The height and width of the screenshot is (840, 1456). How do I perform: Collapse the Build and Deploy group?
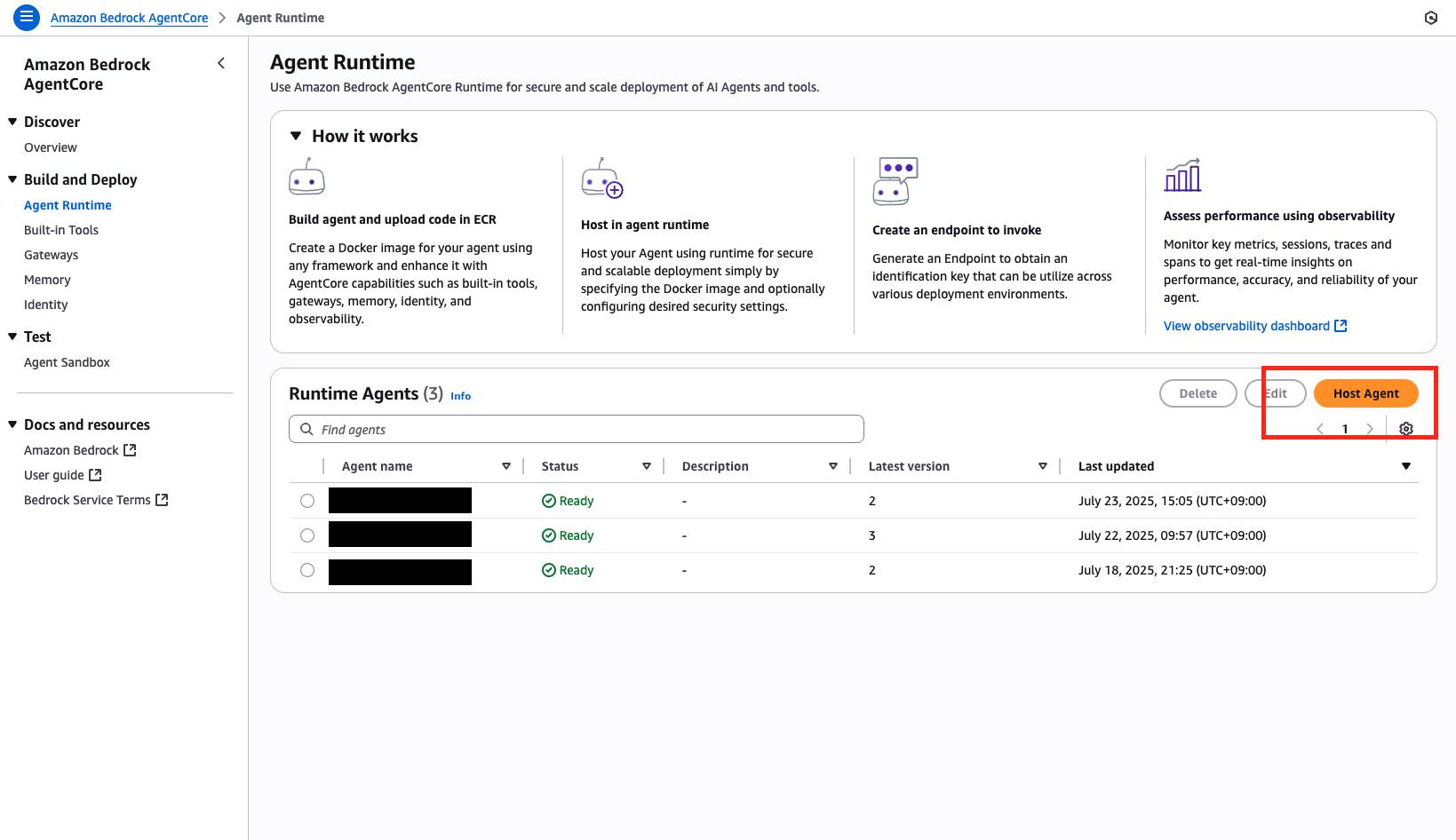12,179
